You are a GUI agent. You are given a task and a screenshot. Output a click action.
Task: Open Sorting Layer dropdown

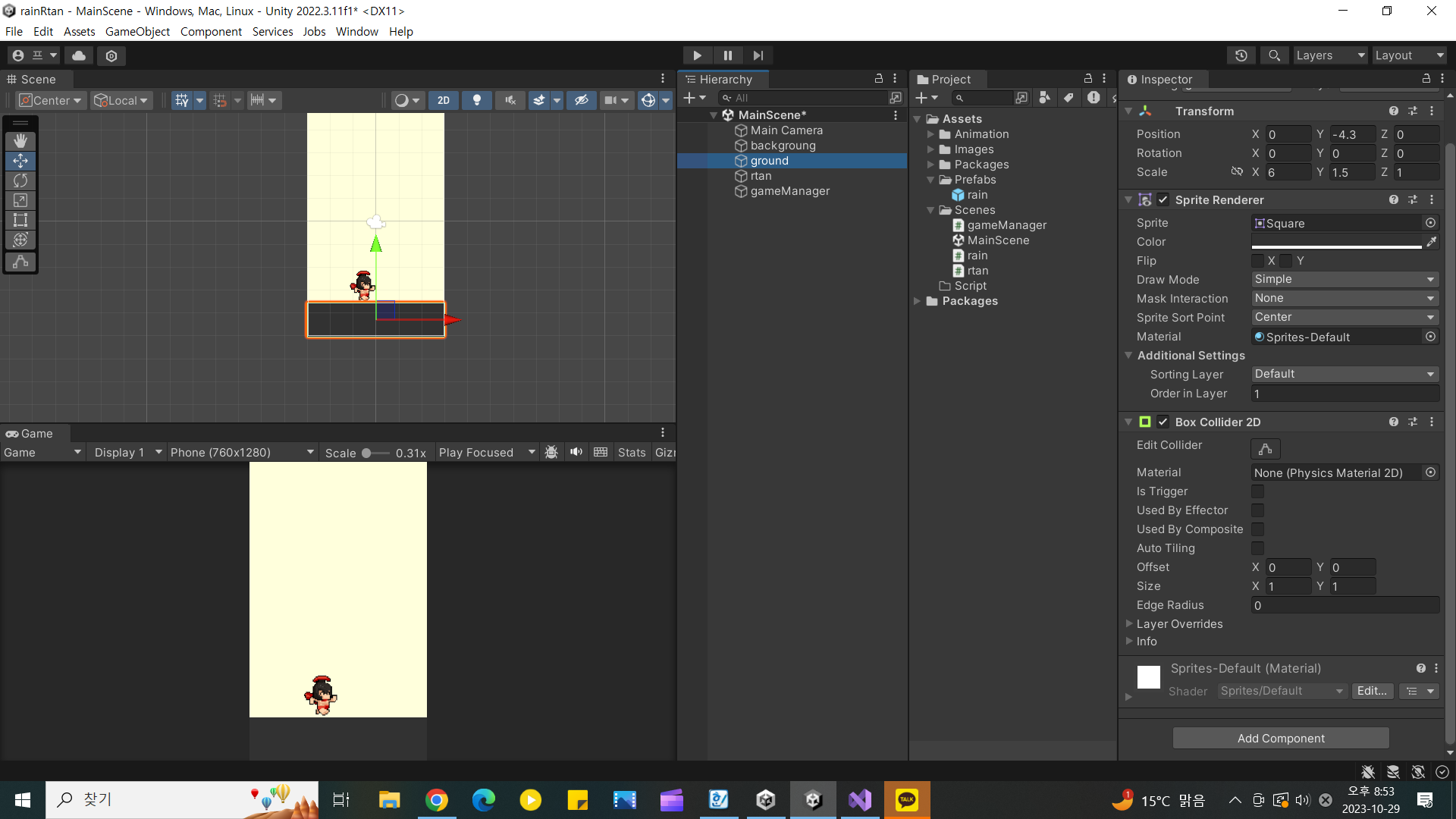click(x=1345, y=375)
